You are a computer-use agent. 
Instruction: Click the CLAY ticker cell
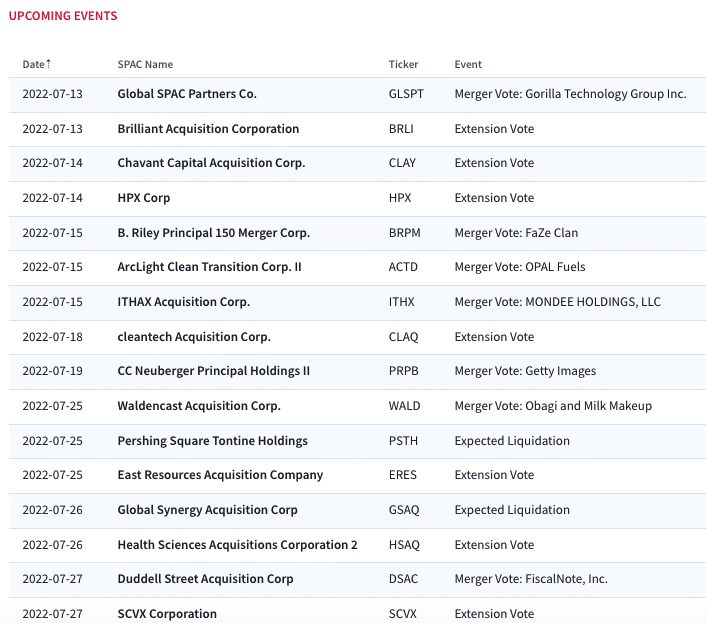pos(402,163)
